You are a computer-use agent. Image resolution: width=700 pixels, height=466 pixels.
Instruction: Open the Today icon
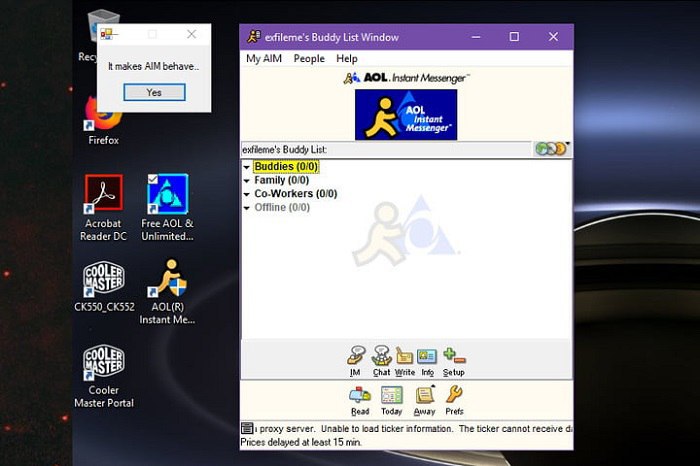(x=392, y=401)
